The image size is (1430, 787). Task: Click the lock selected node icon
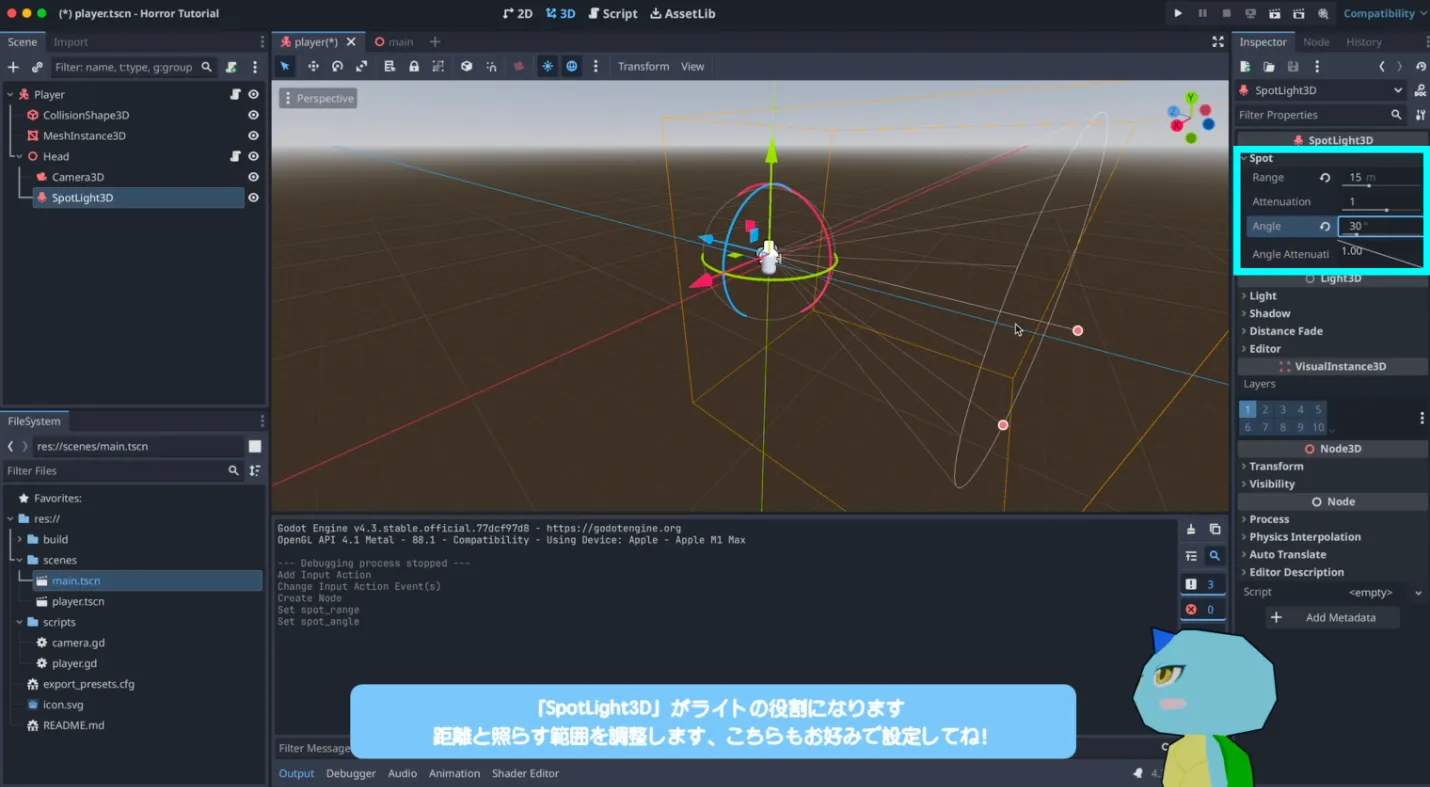(x=414, y=66)
